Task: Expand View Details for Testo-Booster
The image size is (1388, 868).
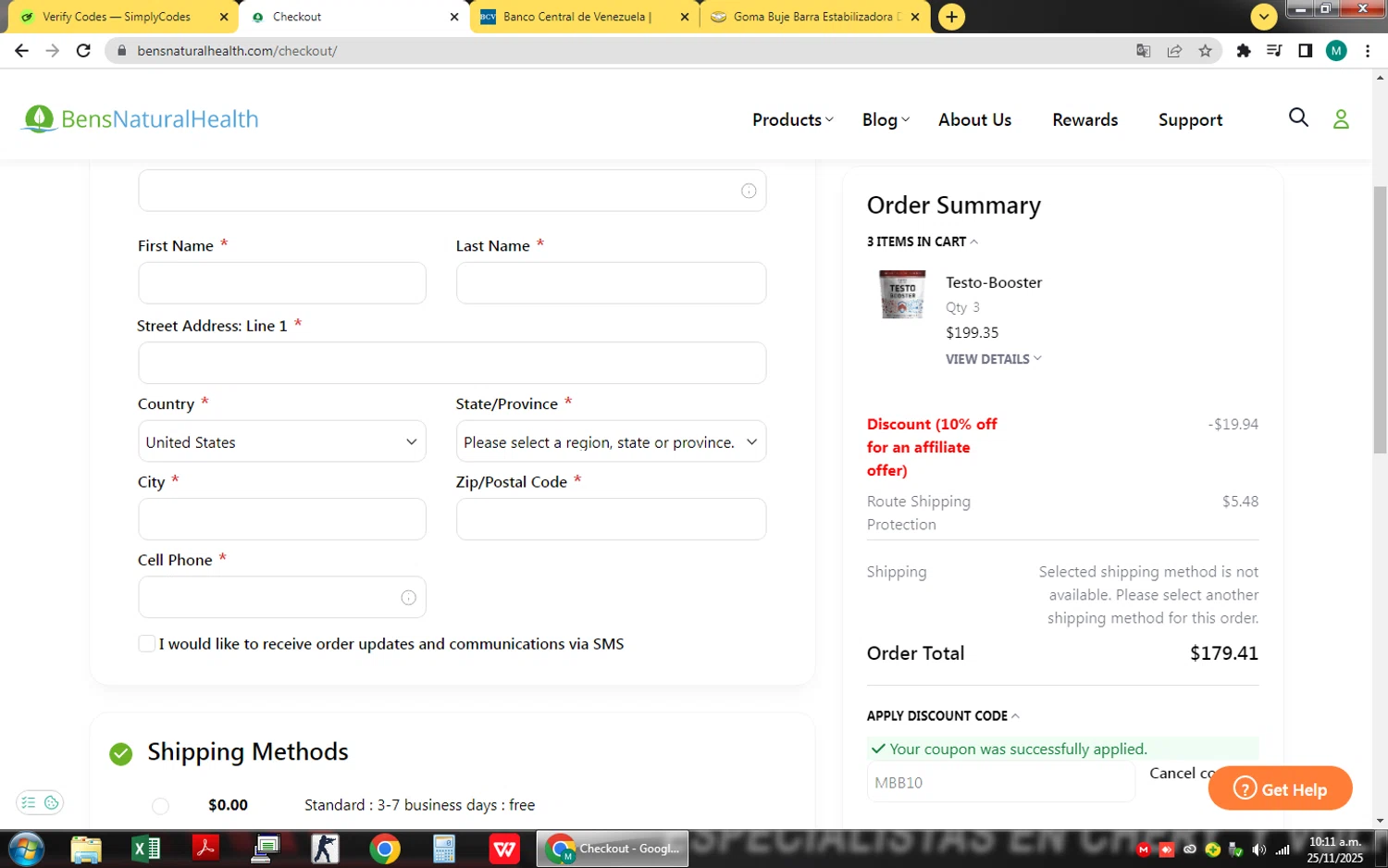Action: pyautogui.click(x=993, y=359)
